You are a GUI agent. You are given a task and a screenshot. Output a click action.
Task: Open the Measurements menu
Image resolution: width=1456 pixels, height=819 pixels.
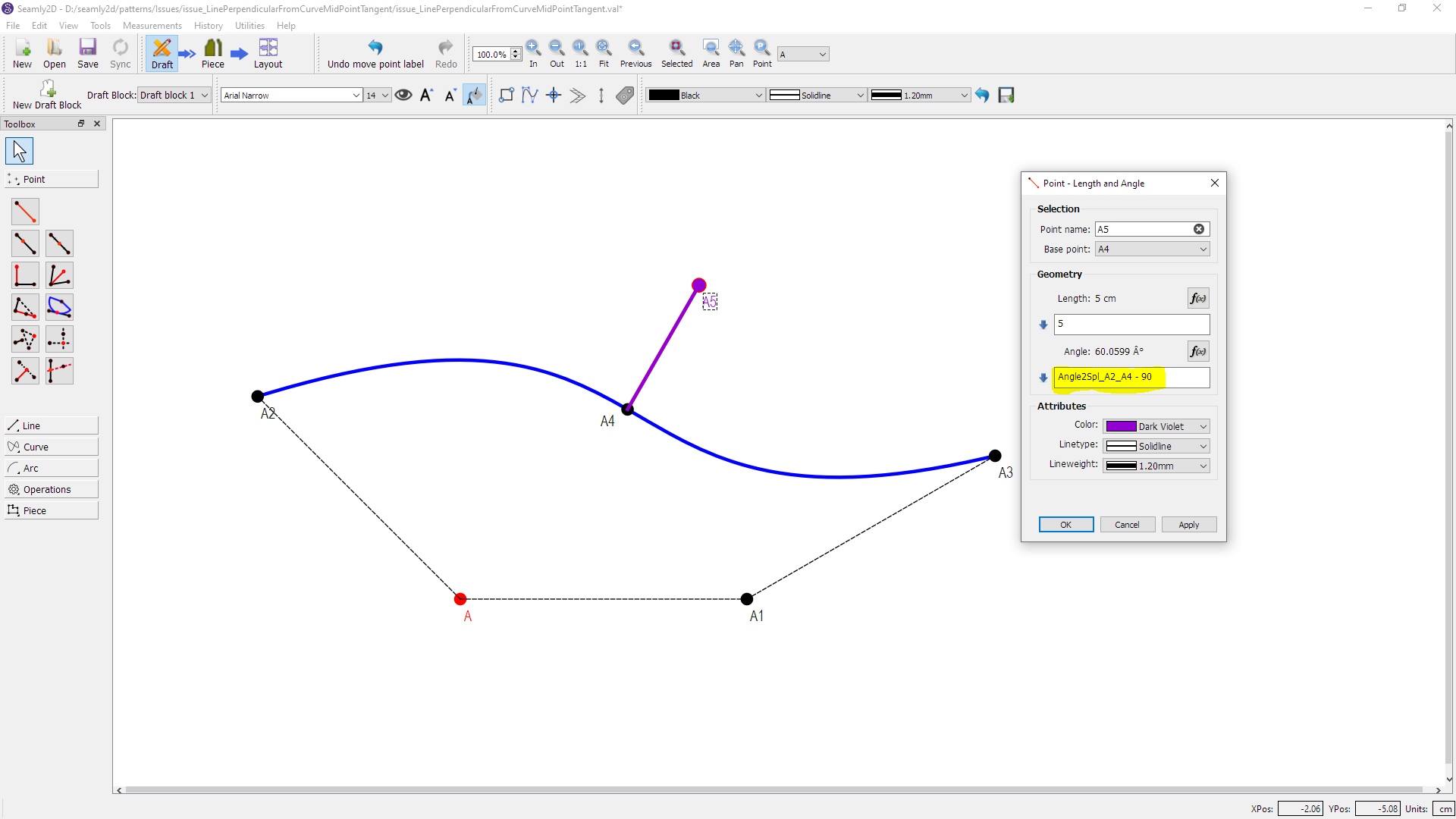coord(152,25)
